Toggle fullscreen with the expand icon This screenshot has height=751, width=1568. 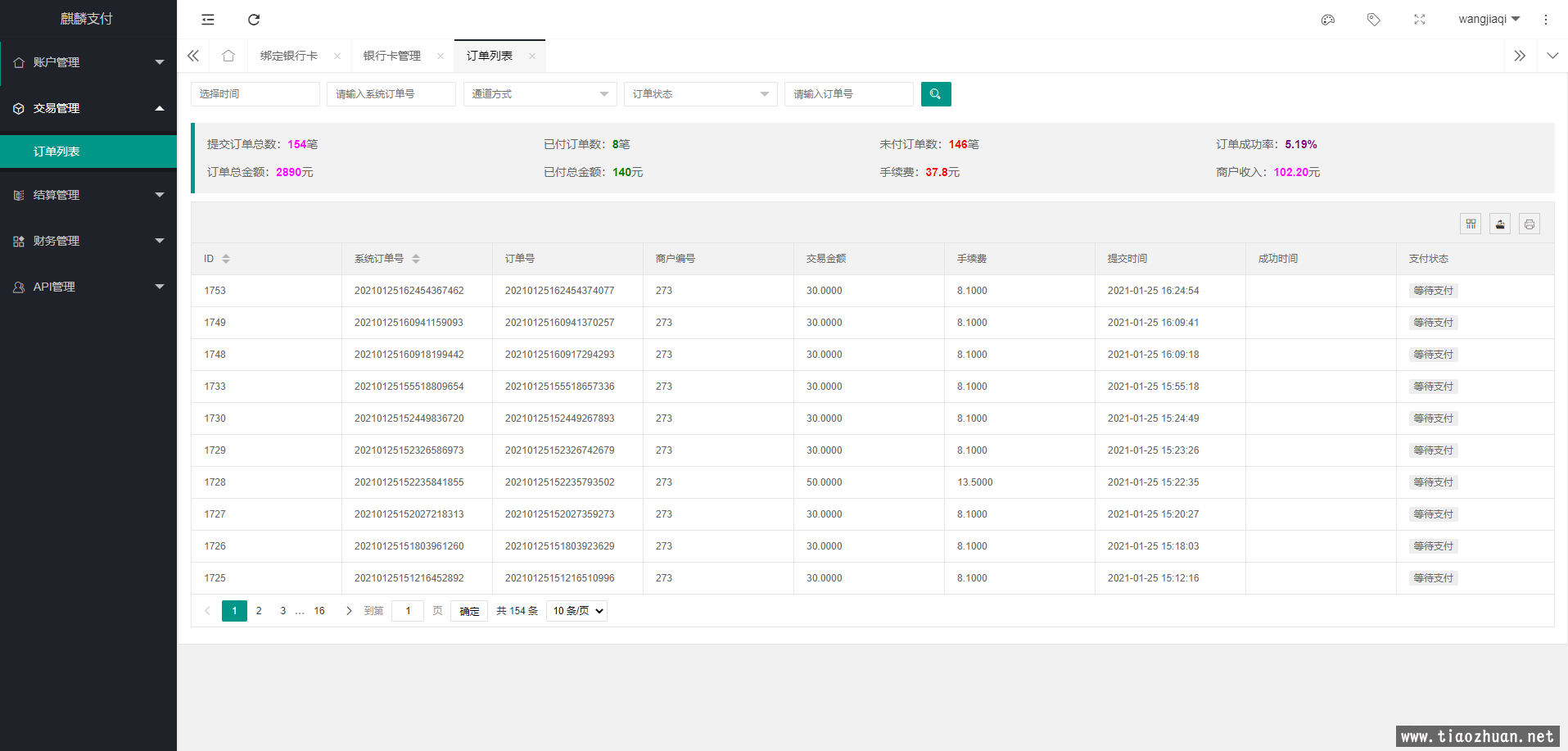[1420, 20]
